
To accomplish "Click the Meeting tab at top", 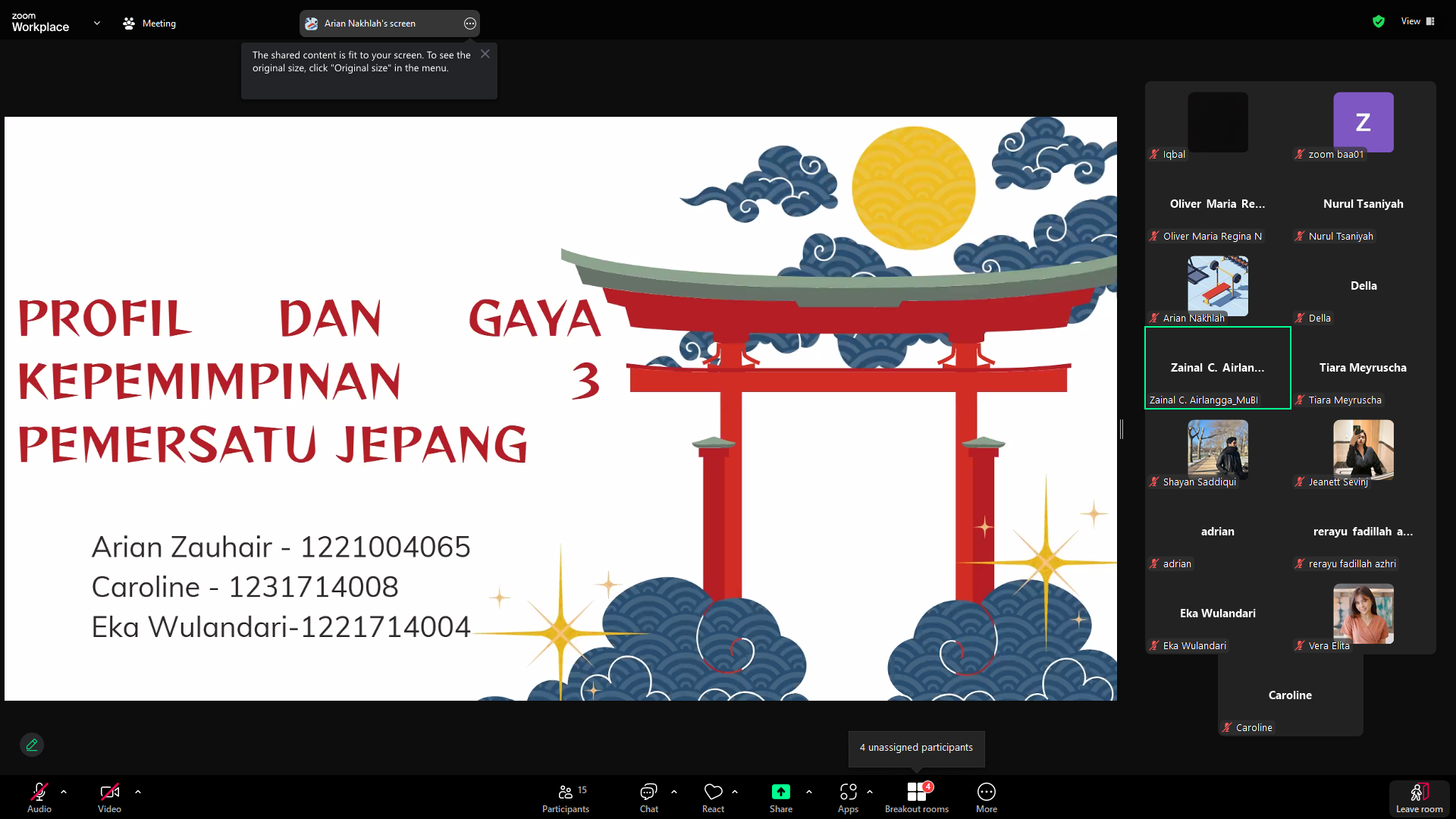I will tap(149, 24).
